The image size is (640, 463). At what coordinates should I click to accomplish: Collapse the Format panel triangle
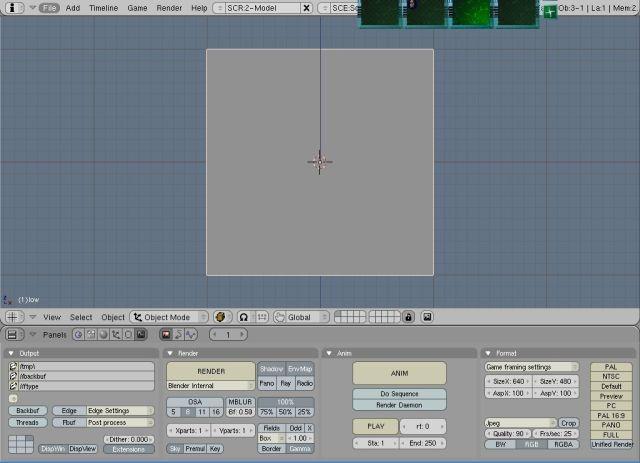point(488,353)
